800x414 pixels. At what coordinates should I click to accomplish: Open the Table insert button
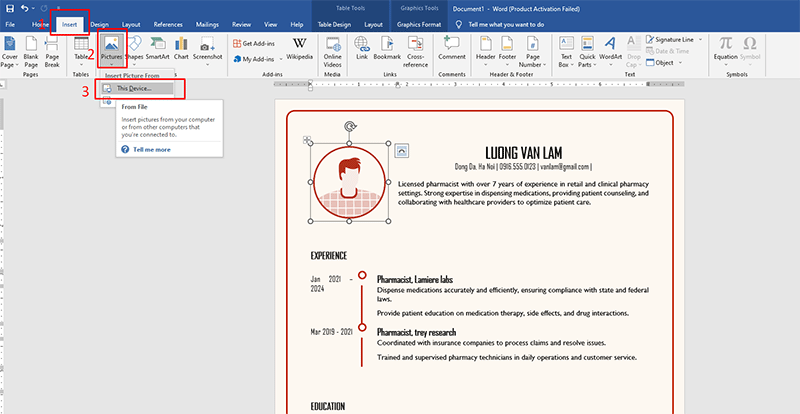(x=81, y=53)
